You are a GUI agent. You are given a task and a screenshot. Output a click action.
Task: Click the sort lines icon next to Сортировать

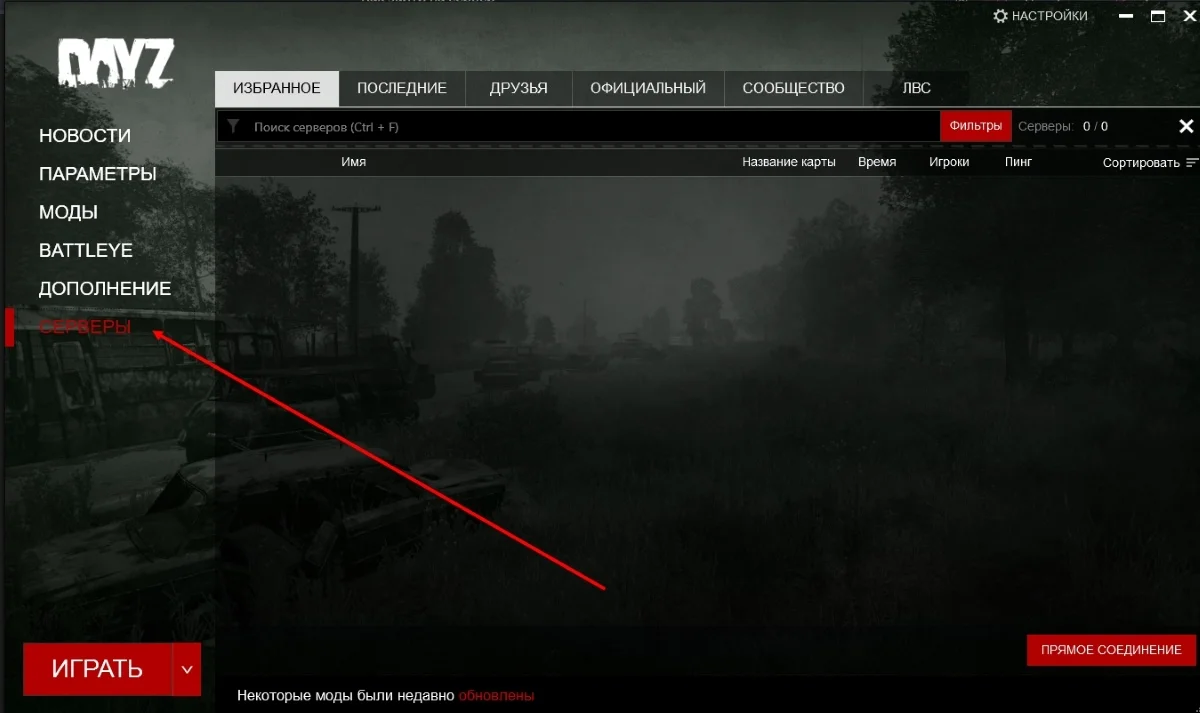point(1192,162)
